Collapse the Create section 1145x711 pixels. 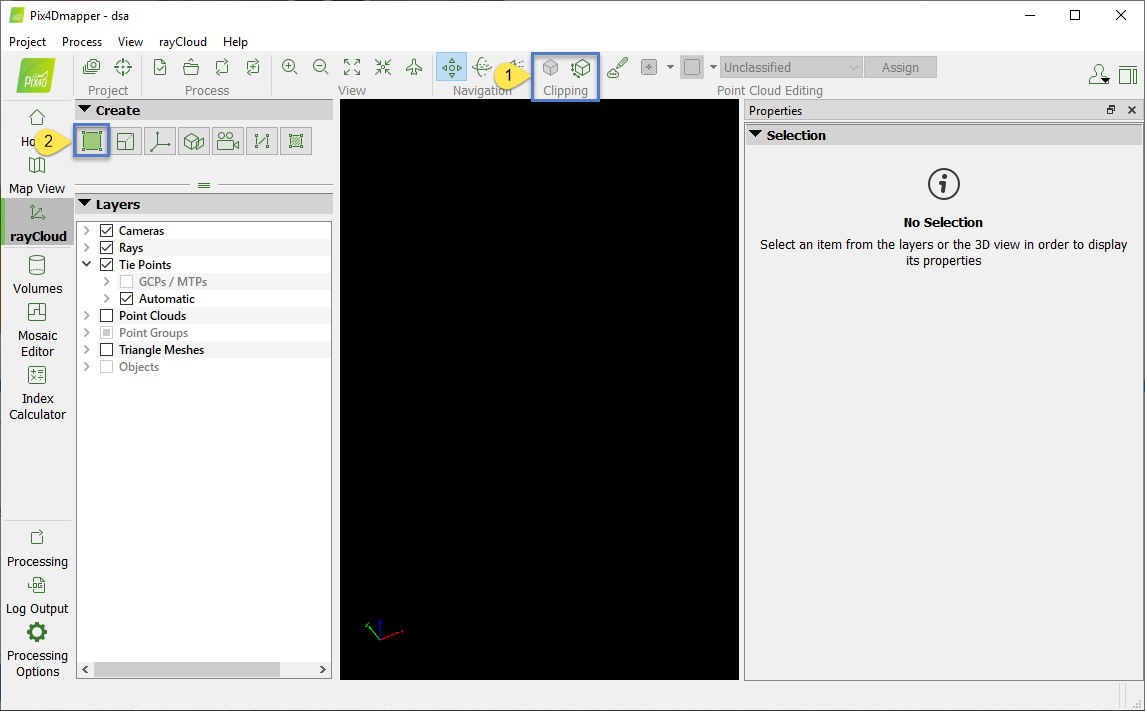(x=85, y=109)
